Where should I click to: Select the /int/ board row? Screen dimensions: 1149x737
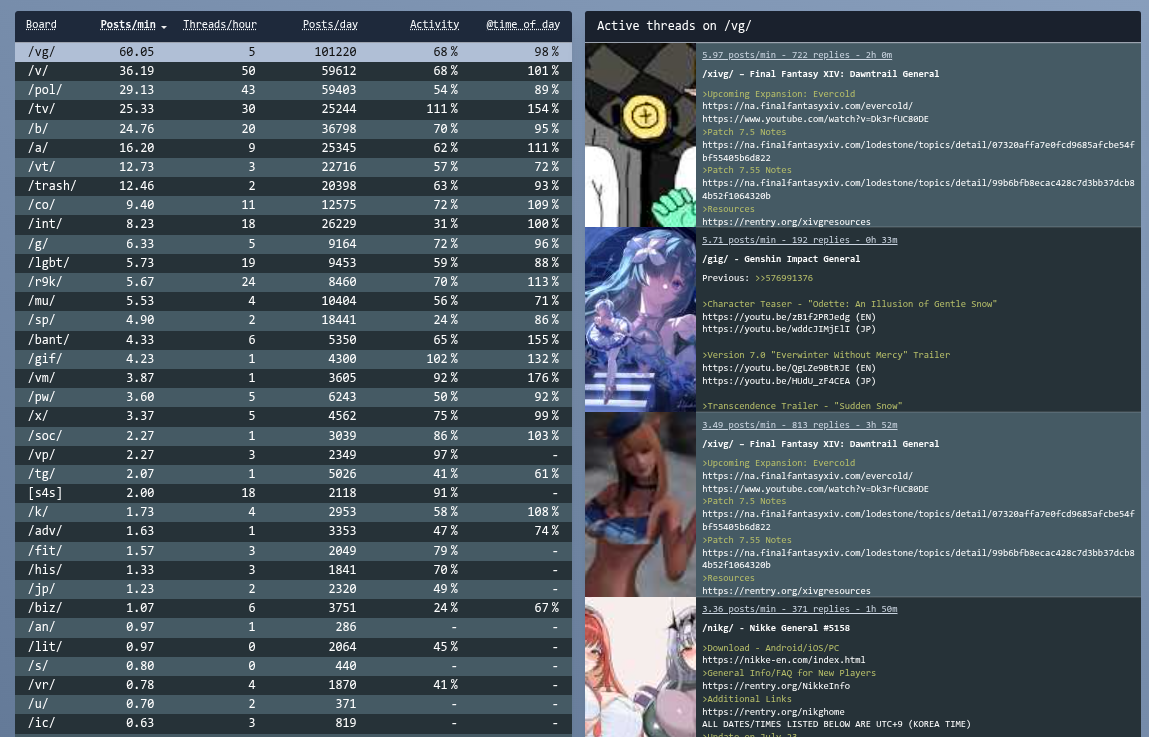pos(293,224)
